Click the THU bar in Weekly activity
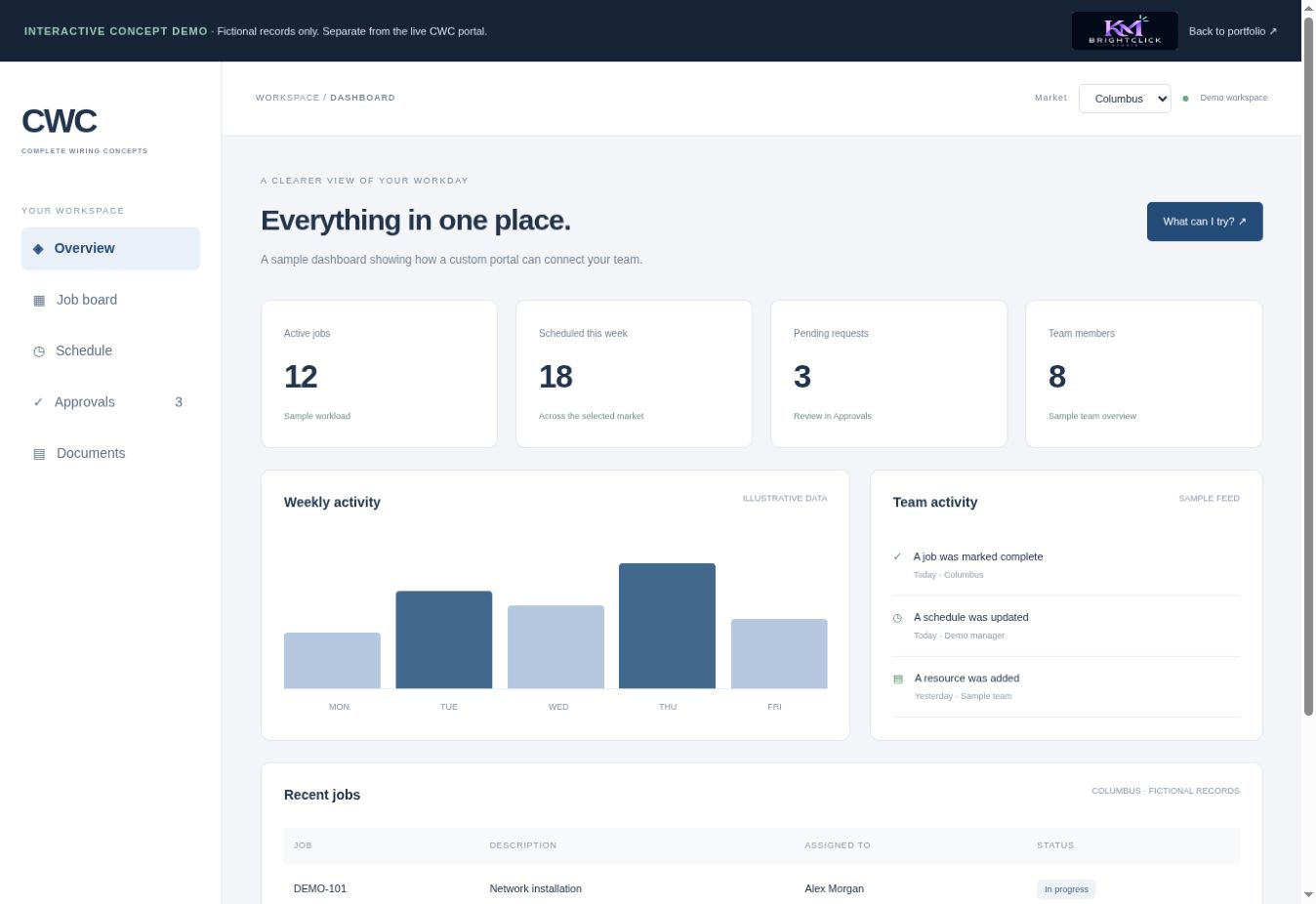The height and width of the screenshot is (904, 1316). coord(668,626)
